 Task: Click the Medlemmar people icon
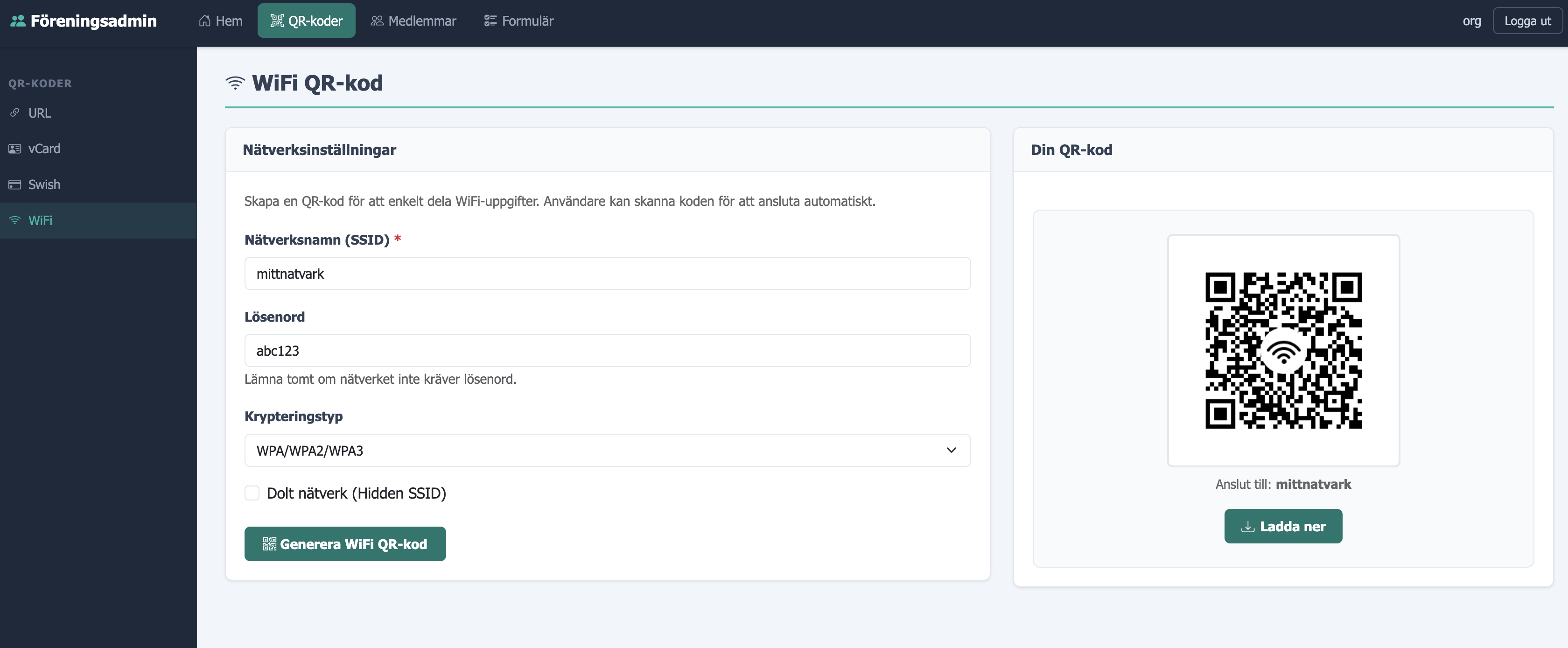(377, 21)
